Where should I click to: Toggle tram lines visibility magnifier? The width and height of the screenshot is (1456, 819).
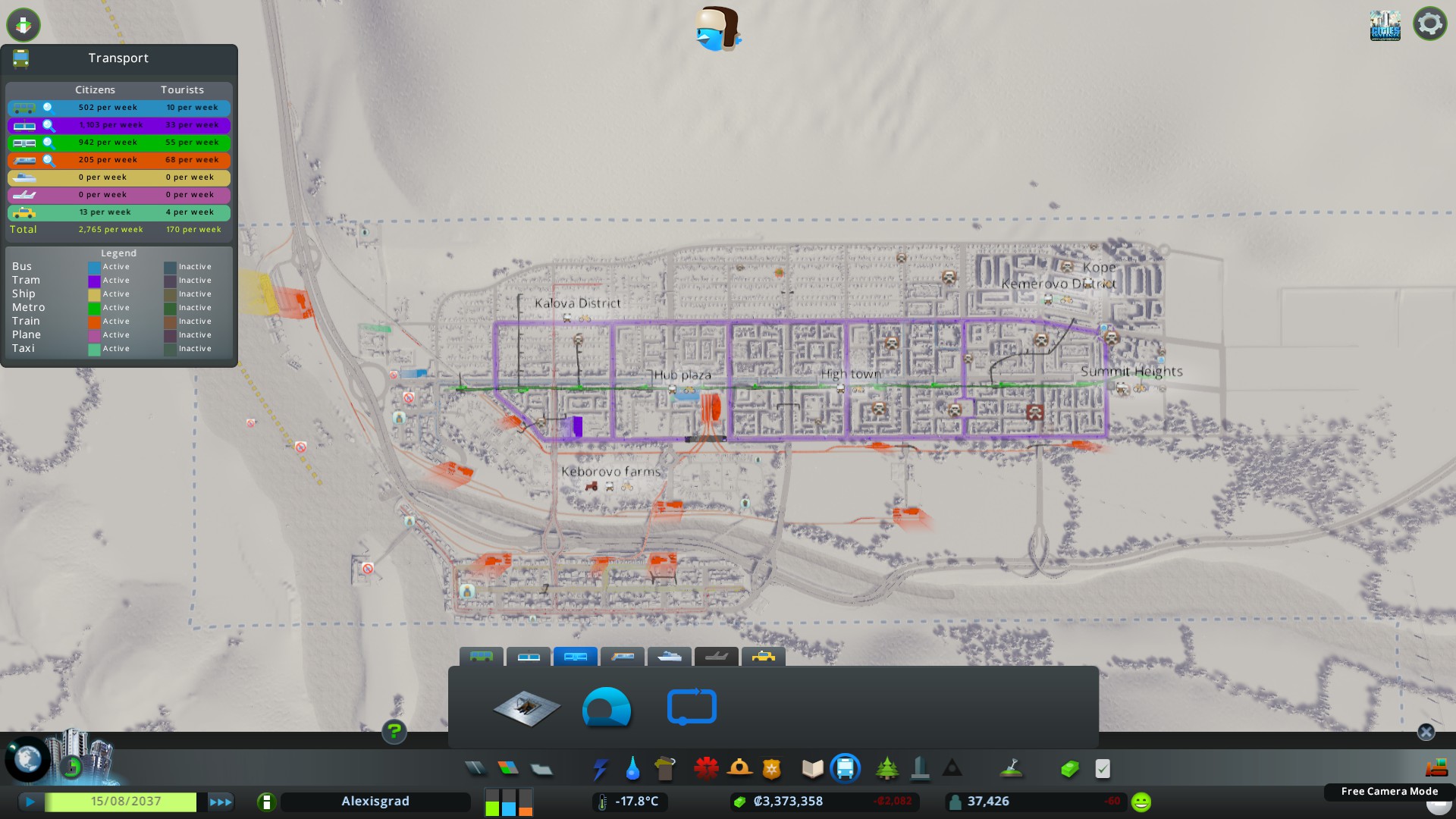pos(49,125)
